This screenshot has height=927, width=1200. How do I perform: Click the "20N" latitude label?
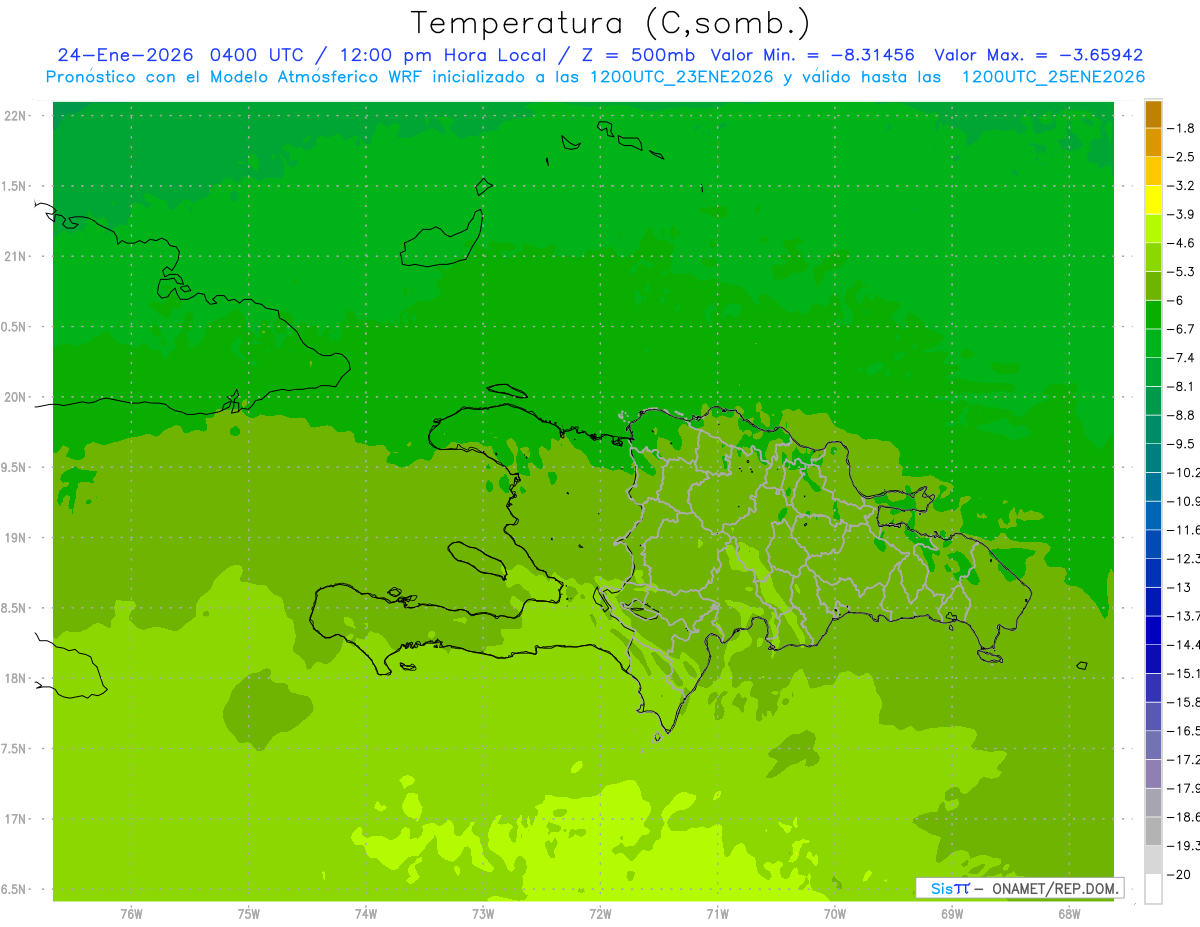point(16,397)
